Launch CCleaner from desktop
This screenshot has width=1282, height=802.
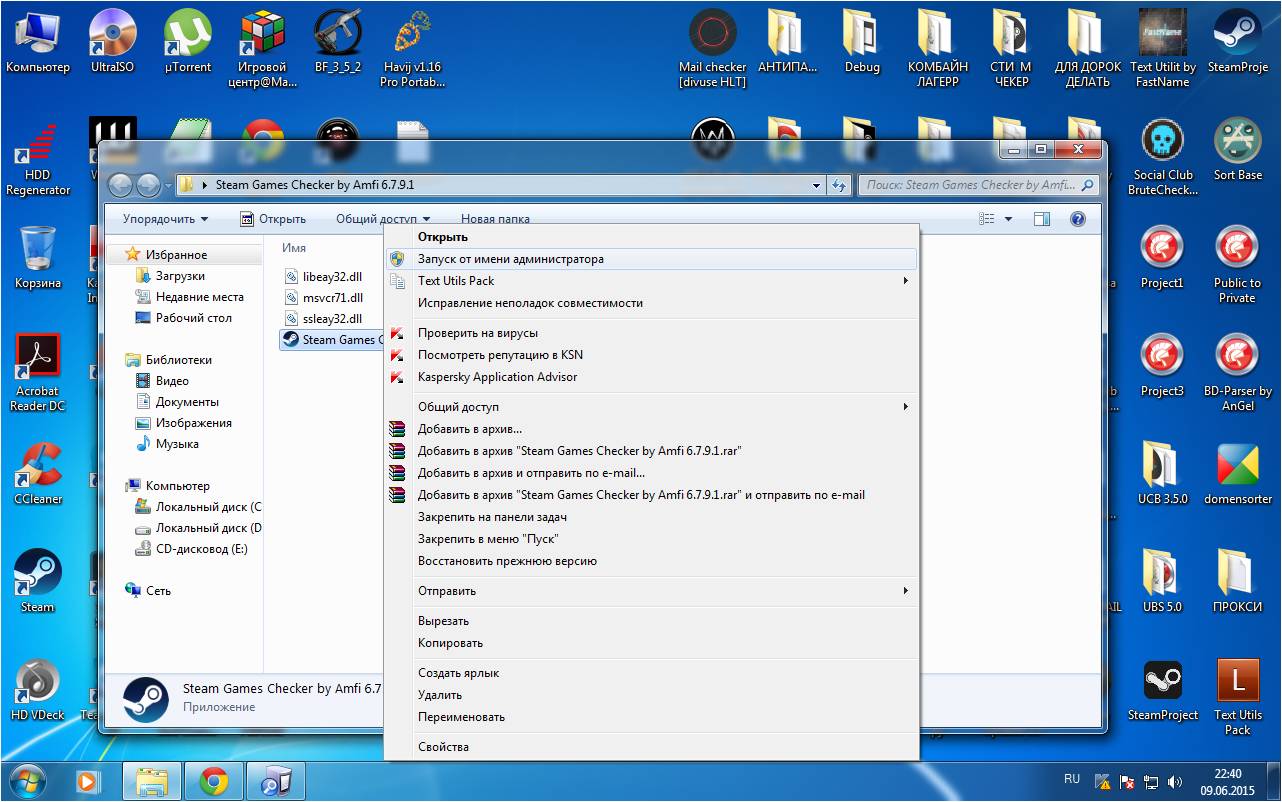38,474
